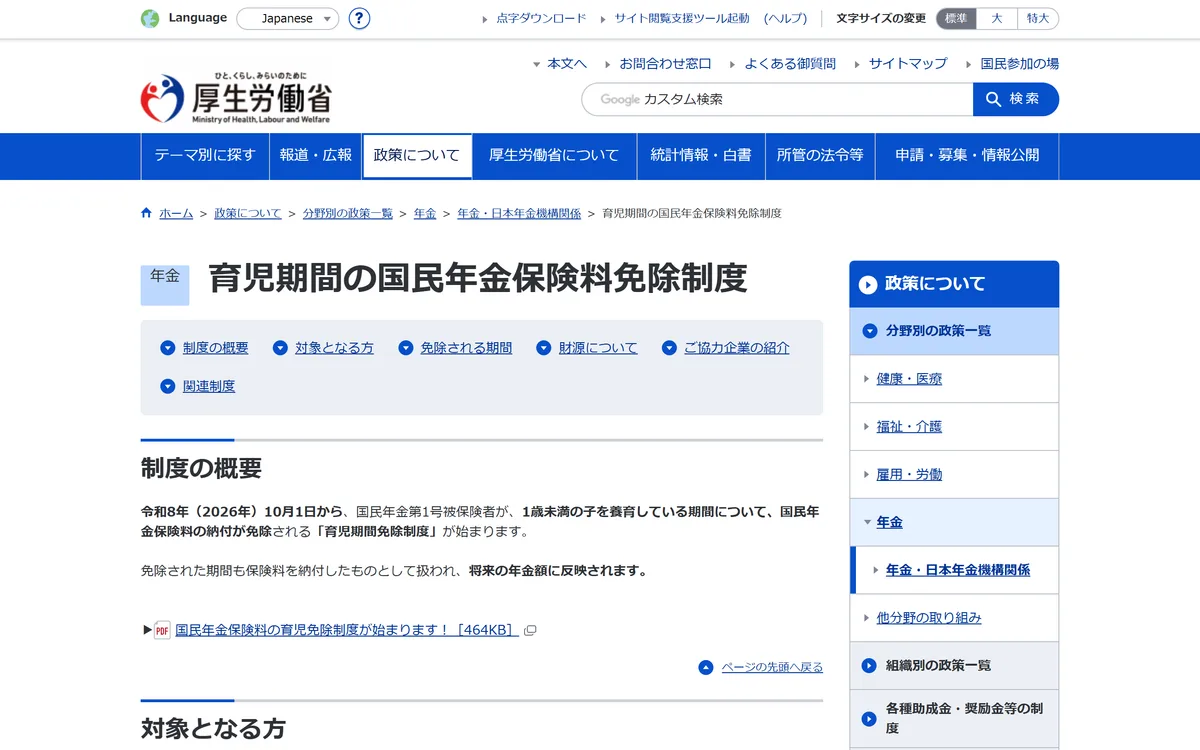This screenshot has height=750, width=1200.
Task: Click arrow icon in 政策について sidebar header
Action: click(x=868, y=285)
